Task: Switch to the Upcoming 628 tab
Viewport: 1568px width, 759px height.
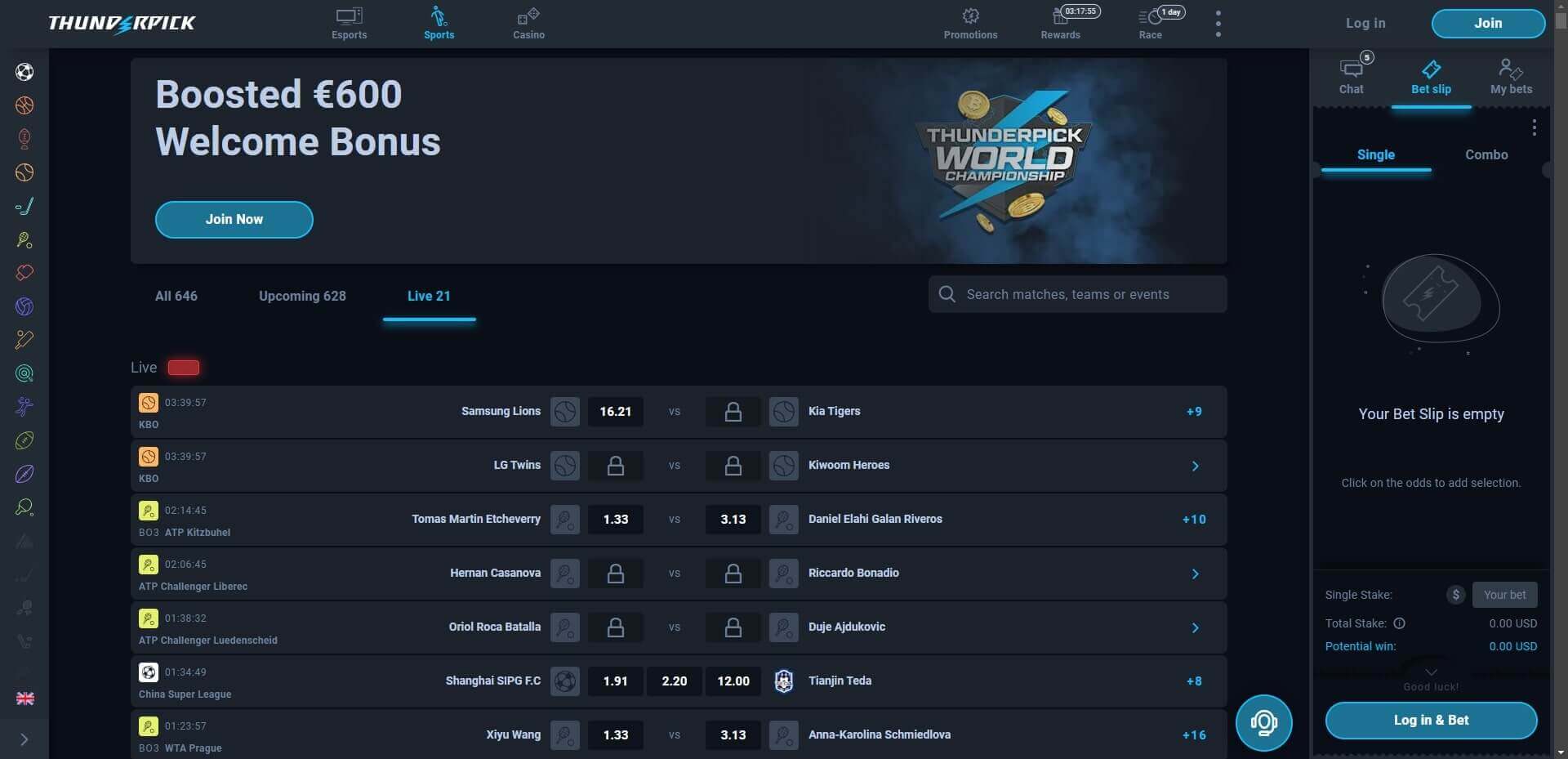Action: [302, 296]
